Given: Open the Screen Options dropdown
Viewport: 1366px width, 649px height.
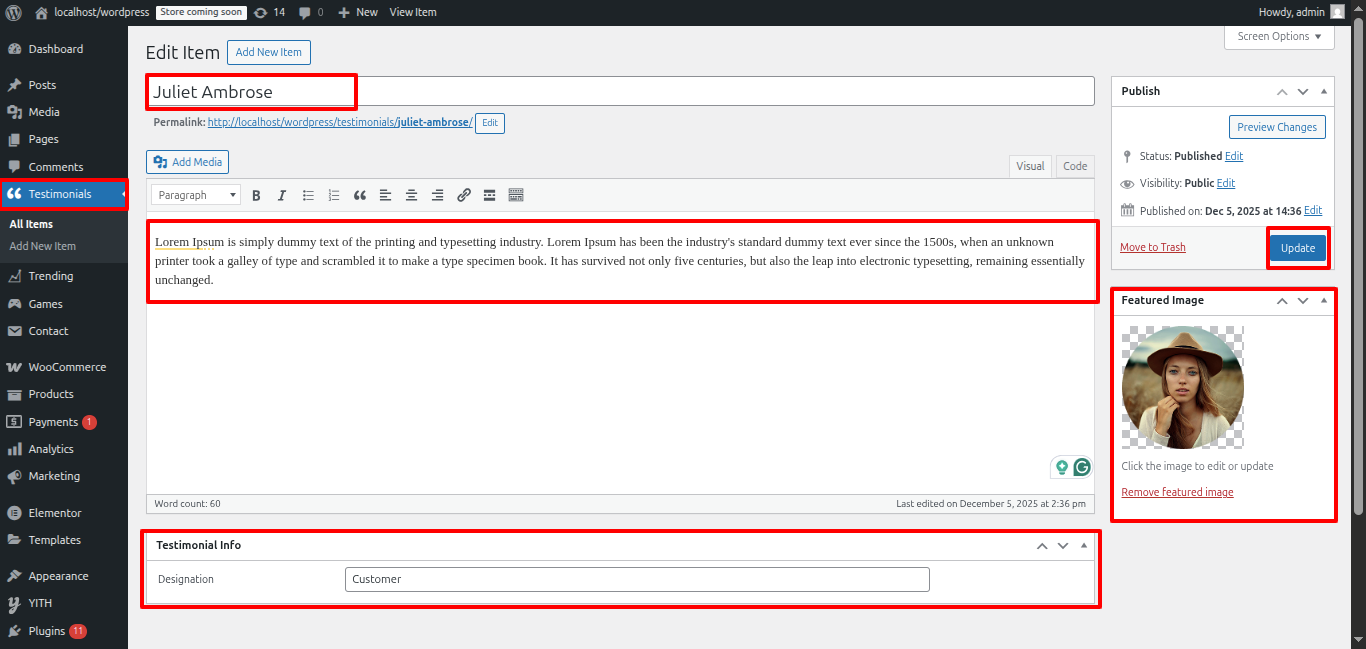Looking at the screenshot, I should point(1279,37).
